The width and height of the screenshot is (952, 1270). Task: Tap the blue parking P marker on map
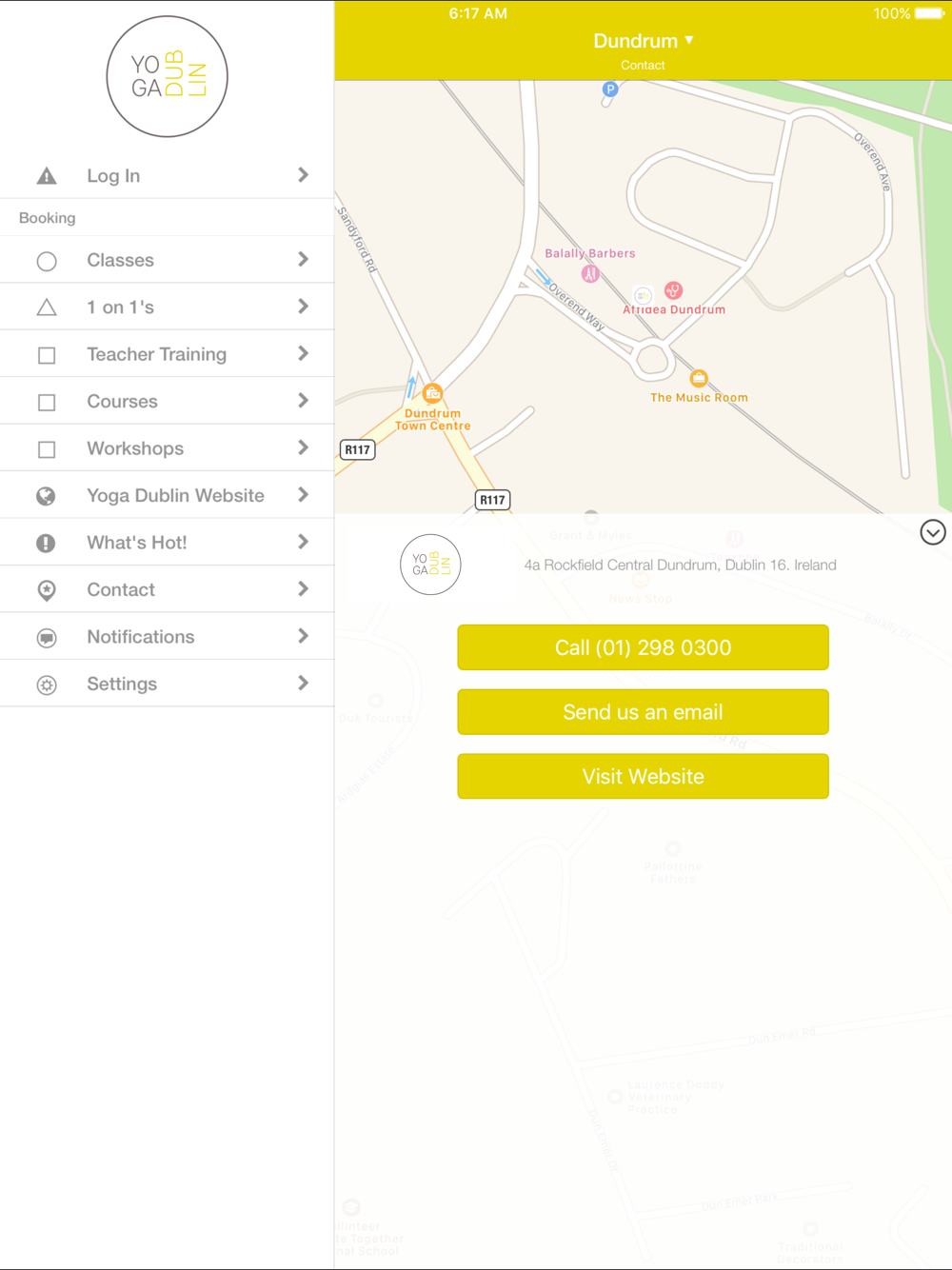click(610, 89)
